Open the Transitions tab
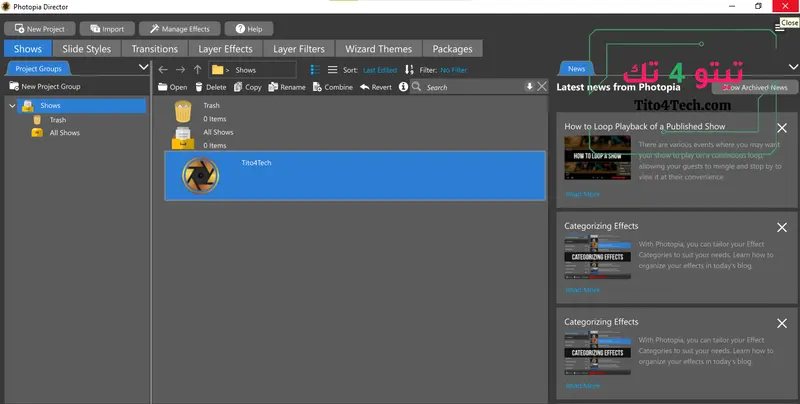The width and height of the screenshot is (800, 404). tap(155, 49)
